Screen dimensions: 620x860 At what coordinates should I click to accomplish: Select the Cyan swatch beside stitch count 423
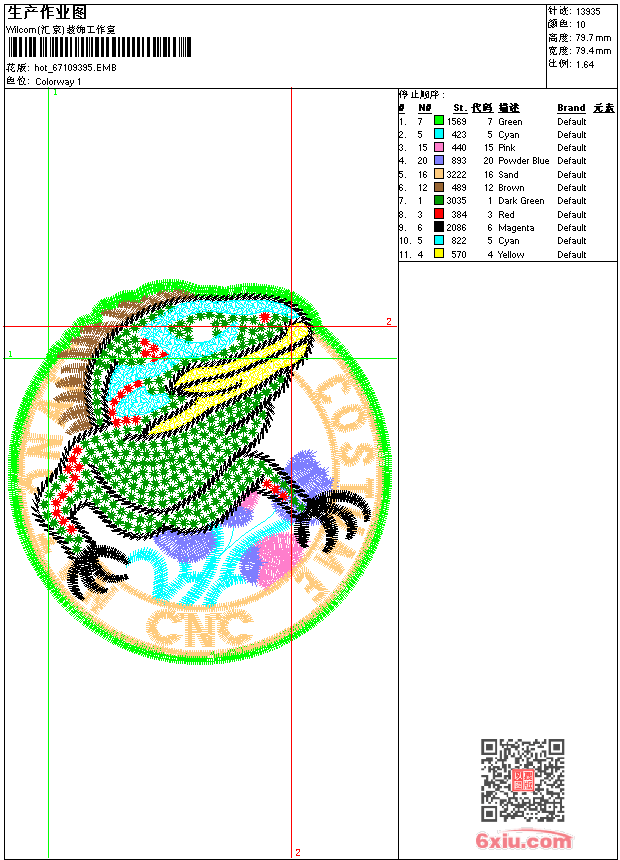(439, 134)
